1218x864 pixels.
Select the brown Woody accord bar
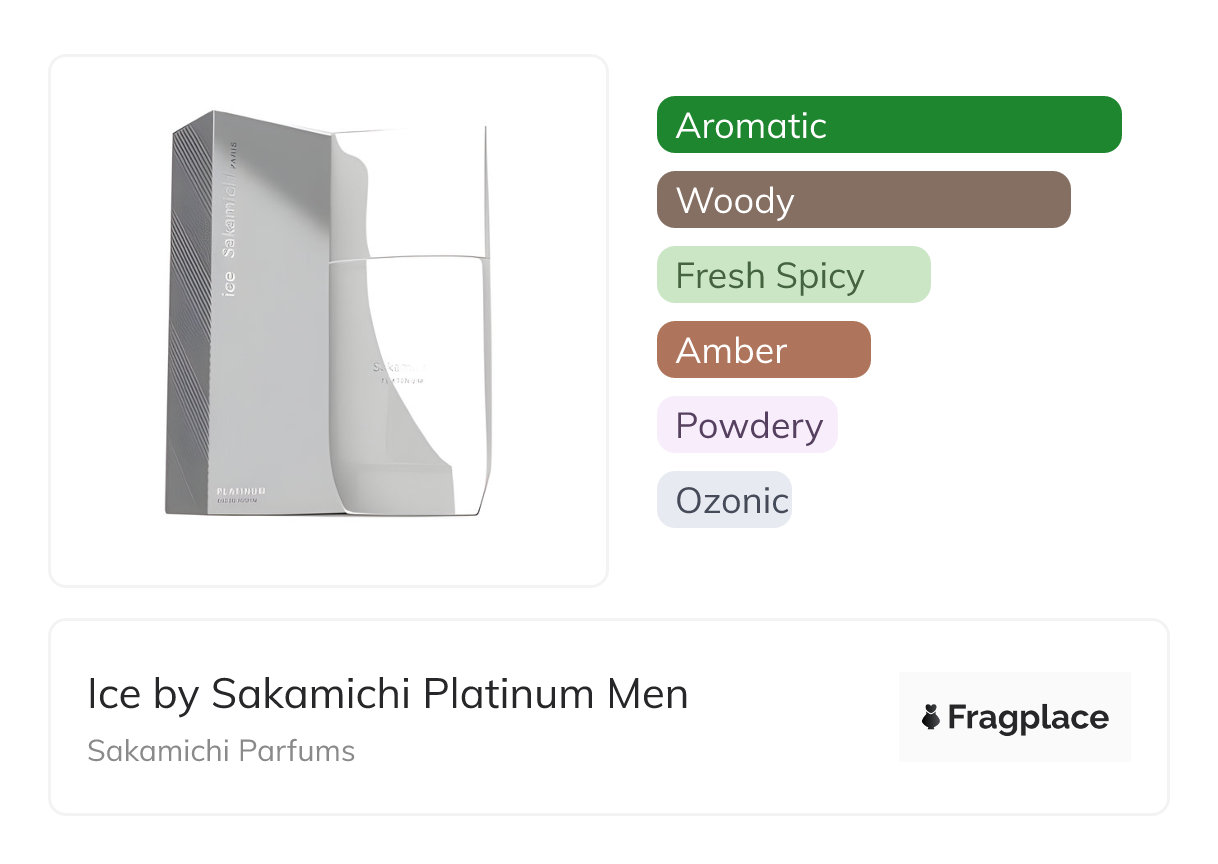tap(863, 200)
